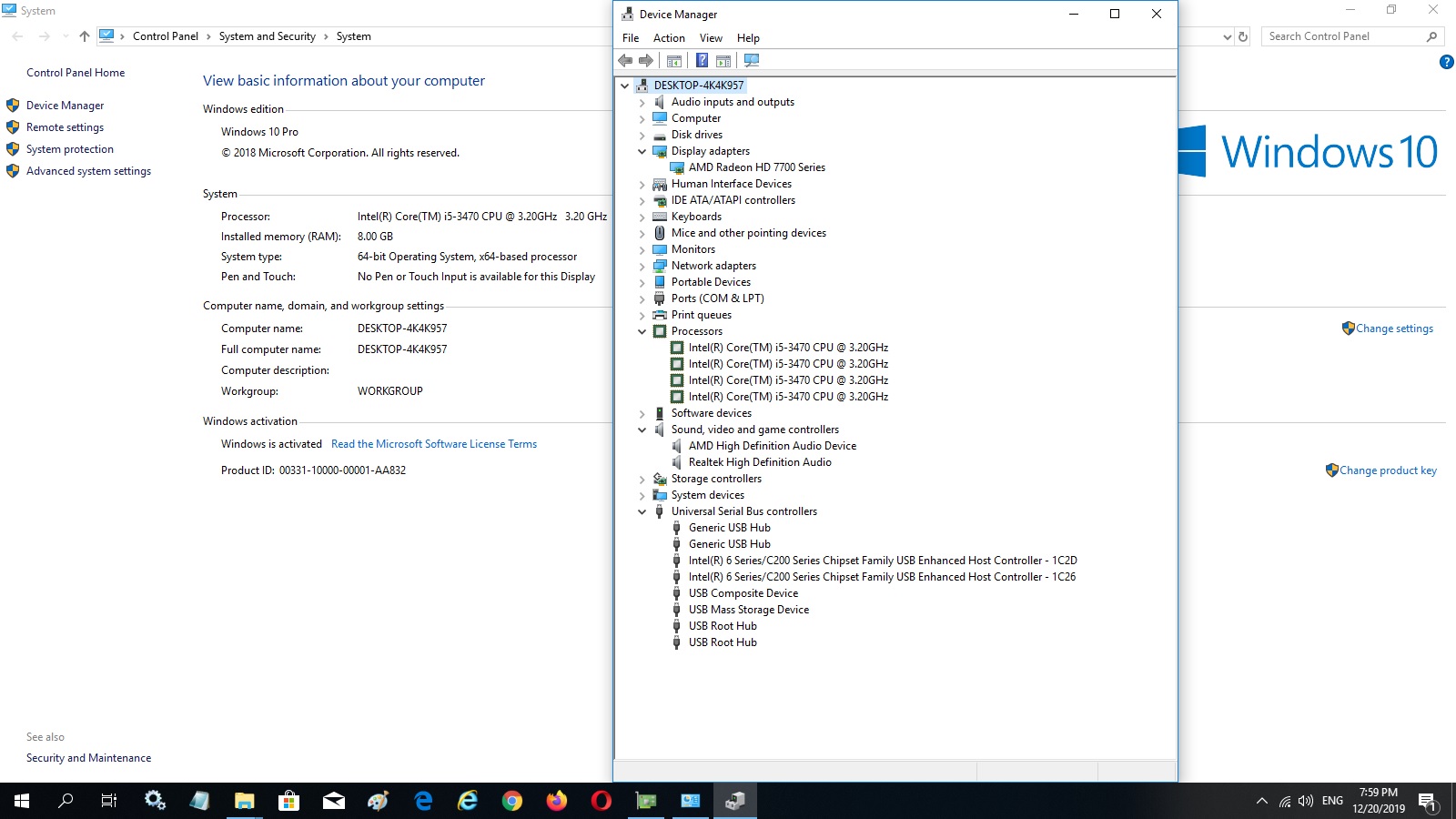Open the taskbar clock and date

pyautogui.click(x=1379, y=801)
